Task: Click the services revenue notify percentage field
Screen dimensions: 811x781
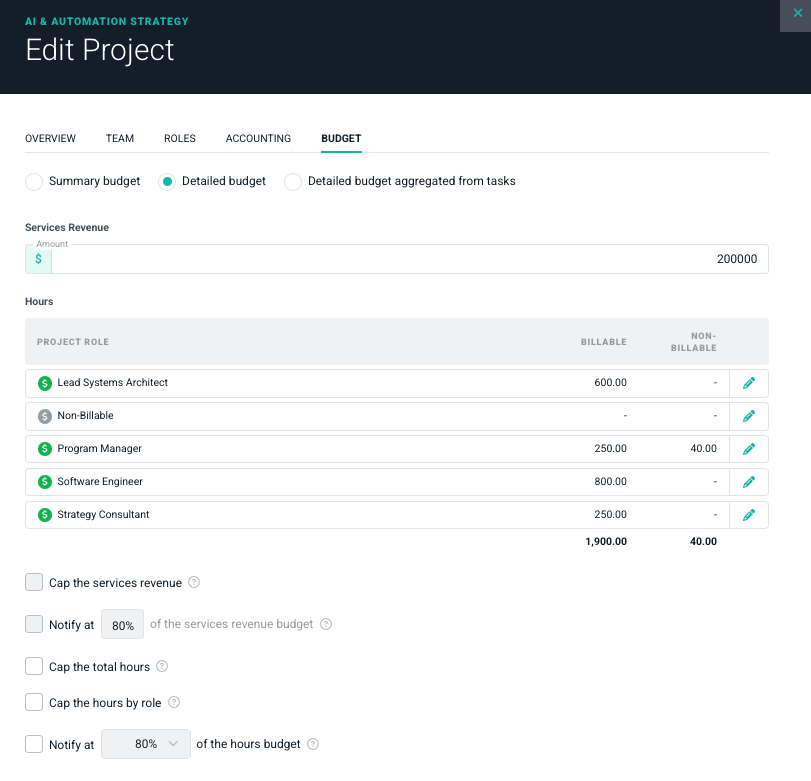Action: (123, 625)
